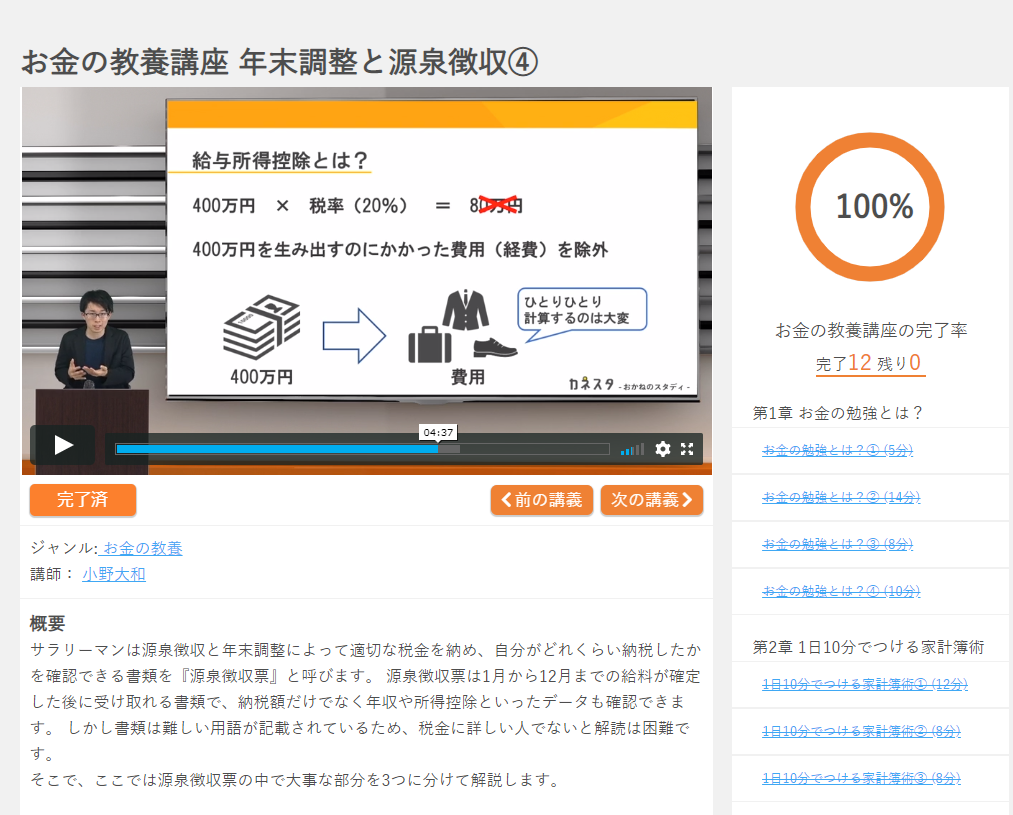Enter fullscreen video mode
This screenshot has height=815, width=1013.
(x=687, y=449)
